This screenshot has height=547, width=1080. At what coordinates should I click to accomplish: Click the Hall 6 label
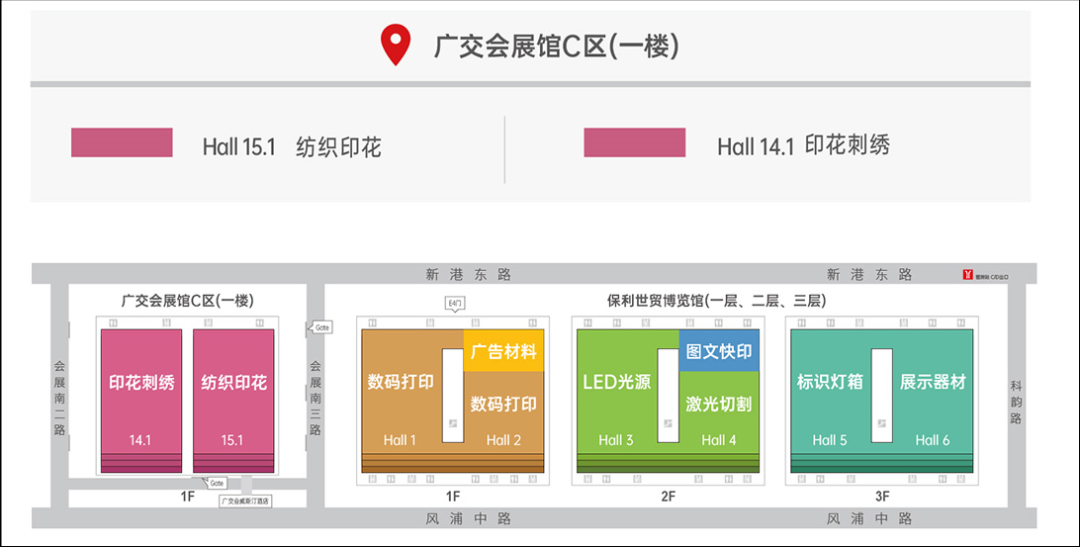click(933, 440)
